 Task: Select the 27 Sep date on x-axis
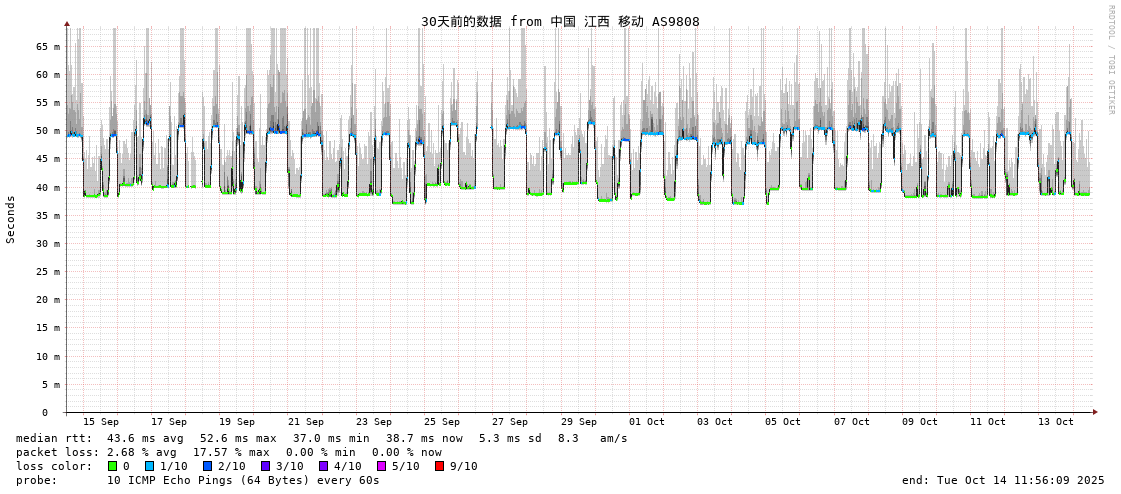point(510,422)
